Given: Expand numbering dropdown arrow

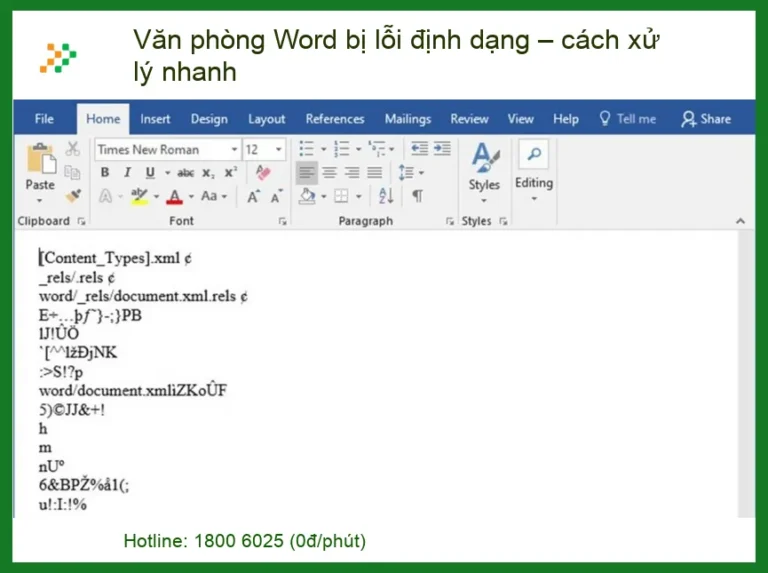Looking at the screenshot, I should (x=359, y=149).
